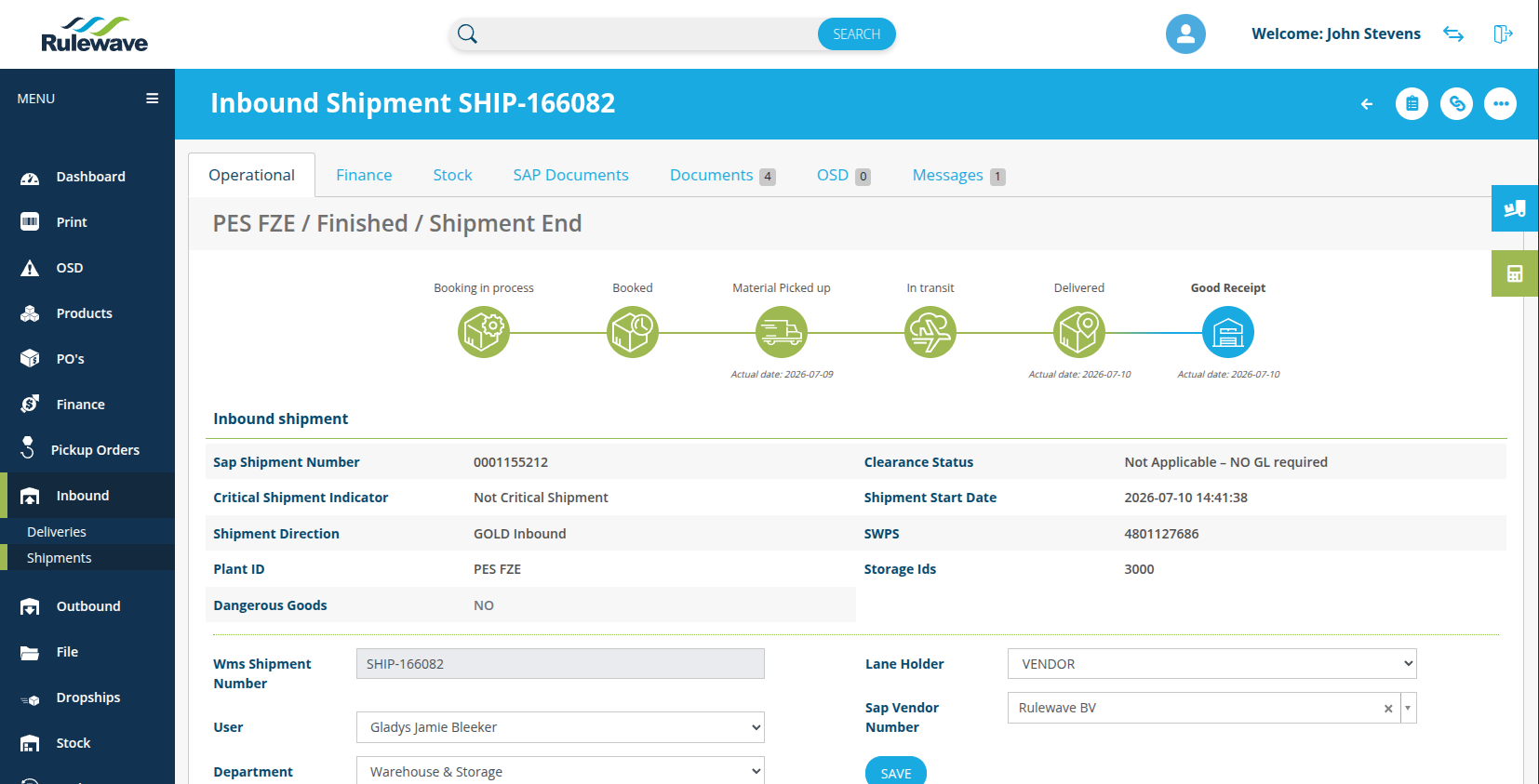Open the green calculator side tab
This screenshot has height=784, width=1539.
(x=1515, y=273)
